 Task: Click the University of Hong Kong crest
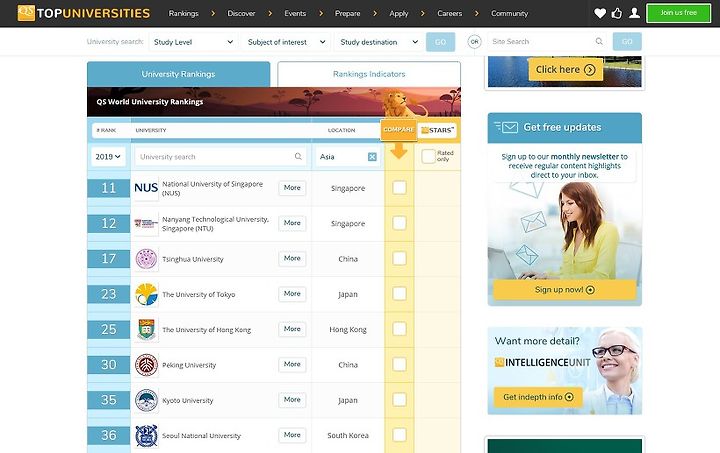point(146,330)
